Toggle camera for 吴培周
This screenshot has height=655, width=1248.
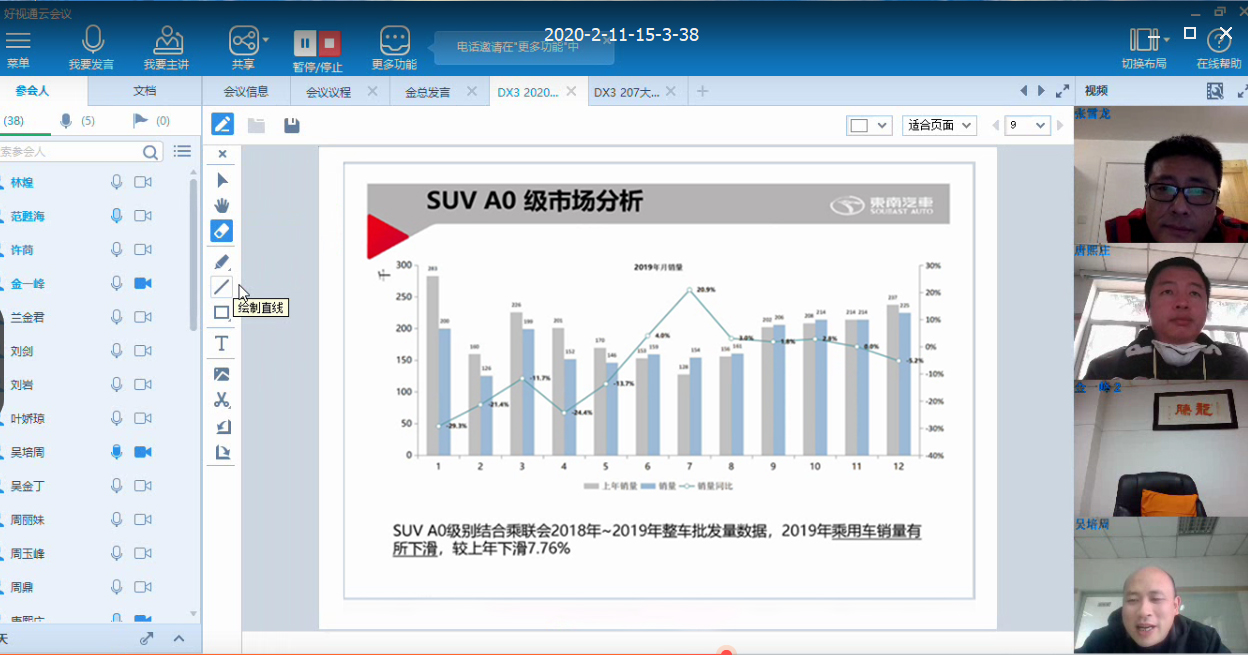(x=143, y=452)
